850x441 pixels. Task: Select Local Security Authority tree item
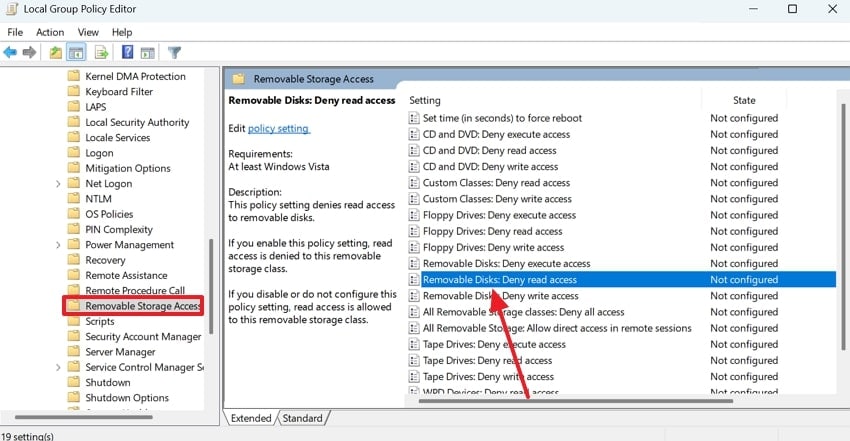pos(137,122)
